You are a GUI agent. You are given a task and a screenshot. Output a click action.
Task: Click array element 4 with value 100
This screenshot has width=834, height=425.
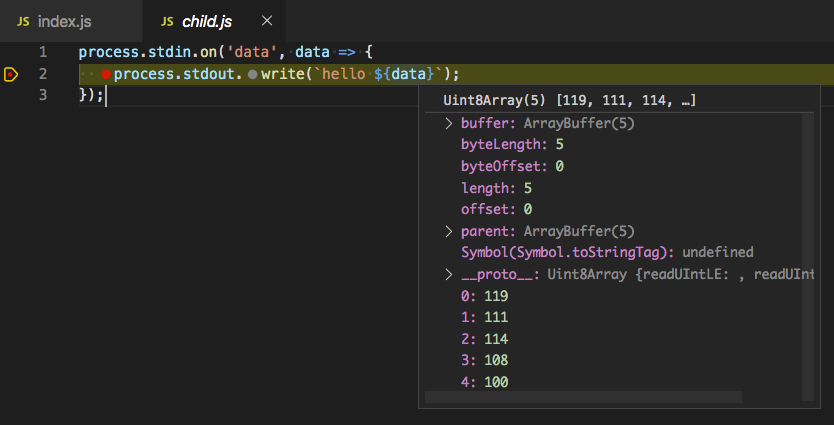click(485, 382)
